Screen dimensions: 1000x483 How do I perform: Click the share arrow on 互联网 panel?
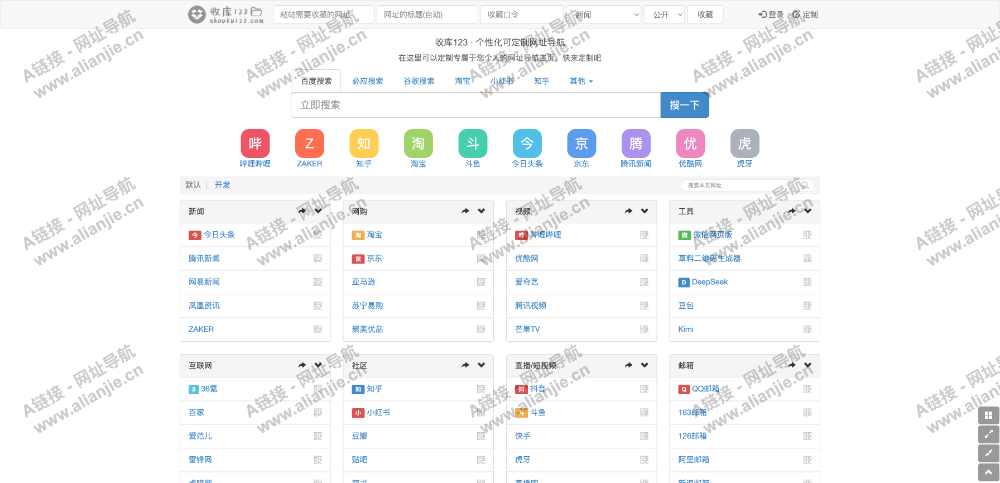[302, 366]
